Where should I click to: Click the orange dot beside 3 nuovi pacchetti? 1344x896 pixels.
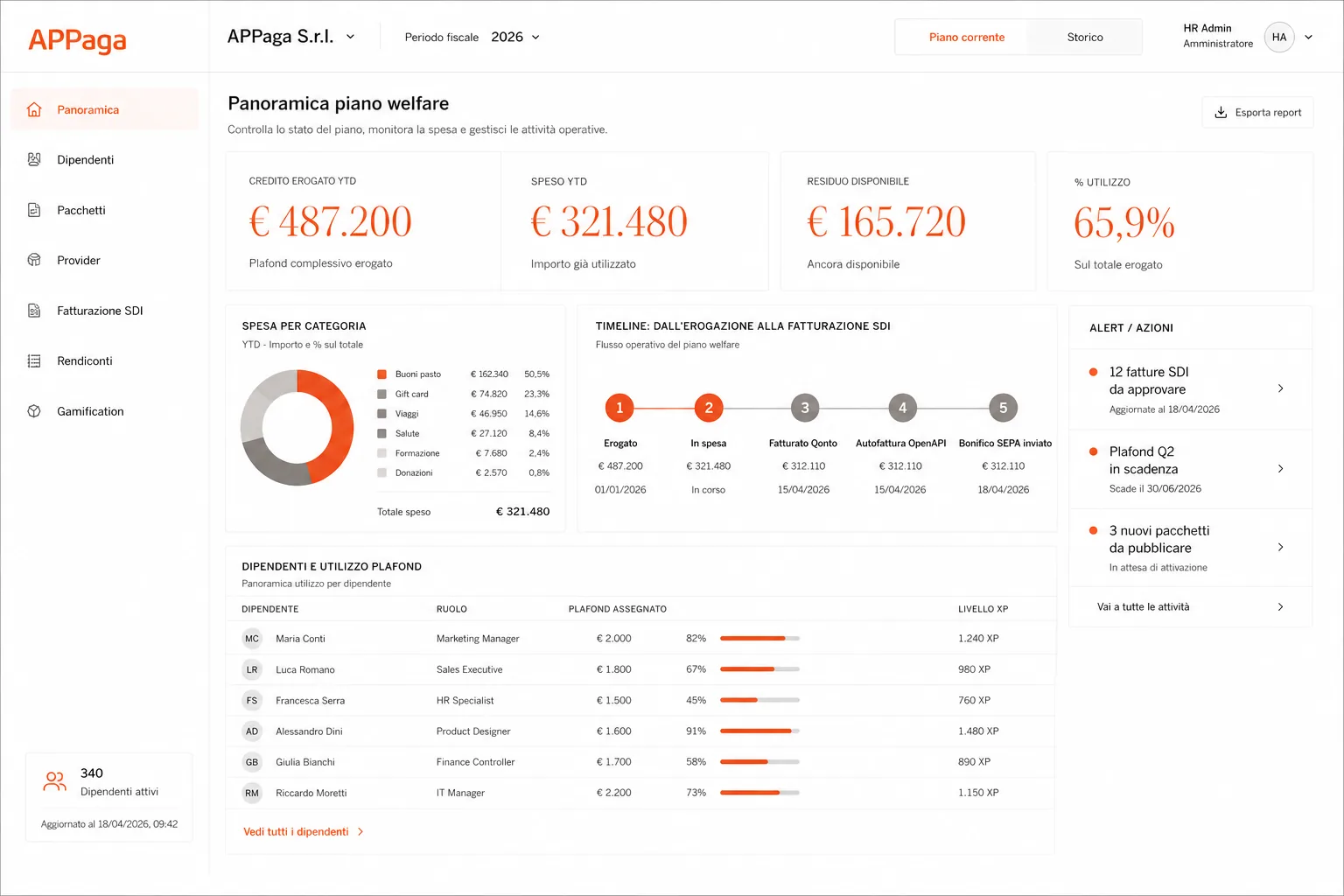click(x=1093, y=530)
